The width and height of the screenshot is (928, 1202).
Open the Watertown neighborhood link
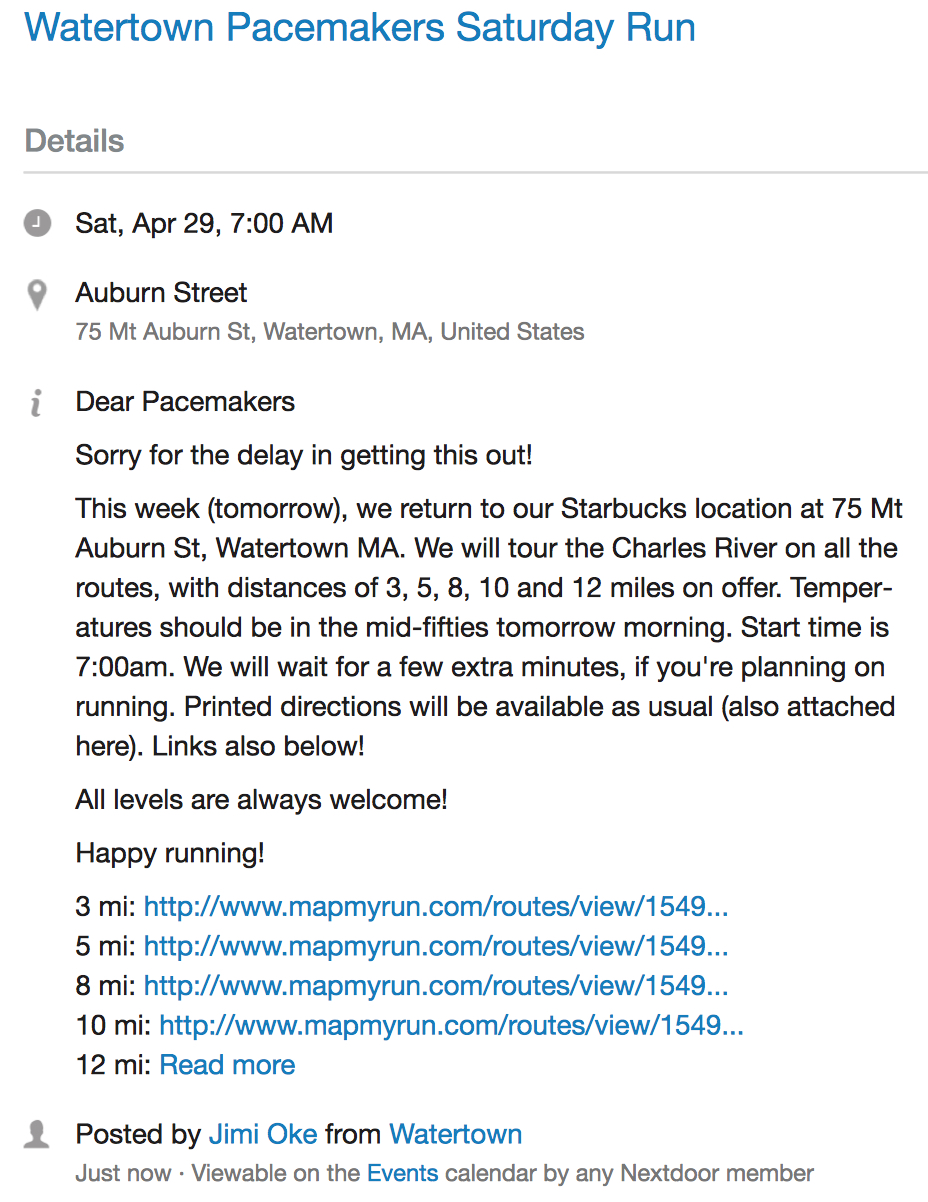455,1135
